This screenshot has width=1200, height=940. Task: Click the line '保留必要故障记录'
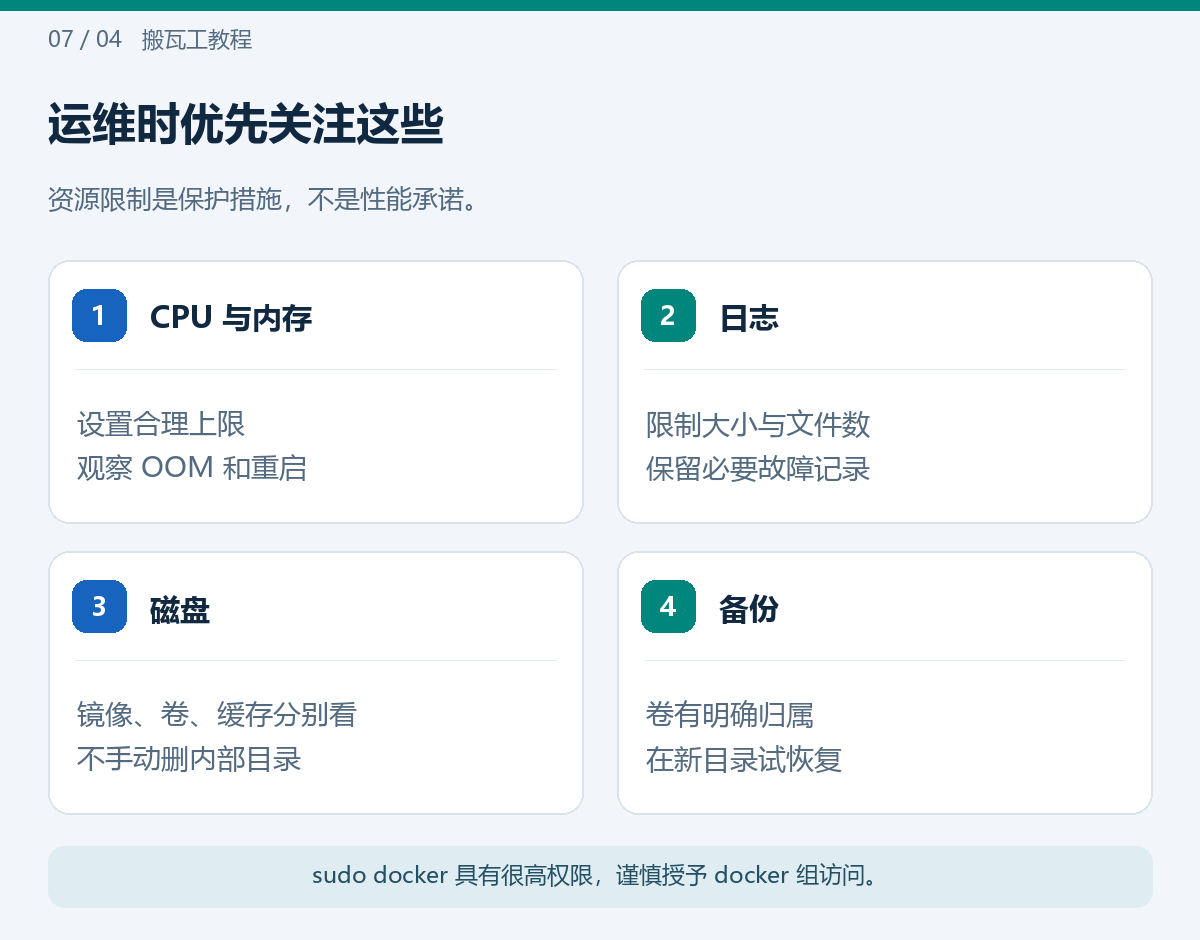coord(758,468)
